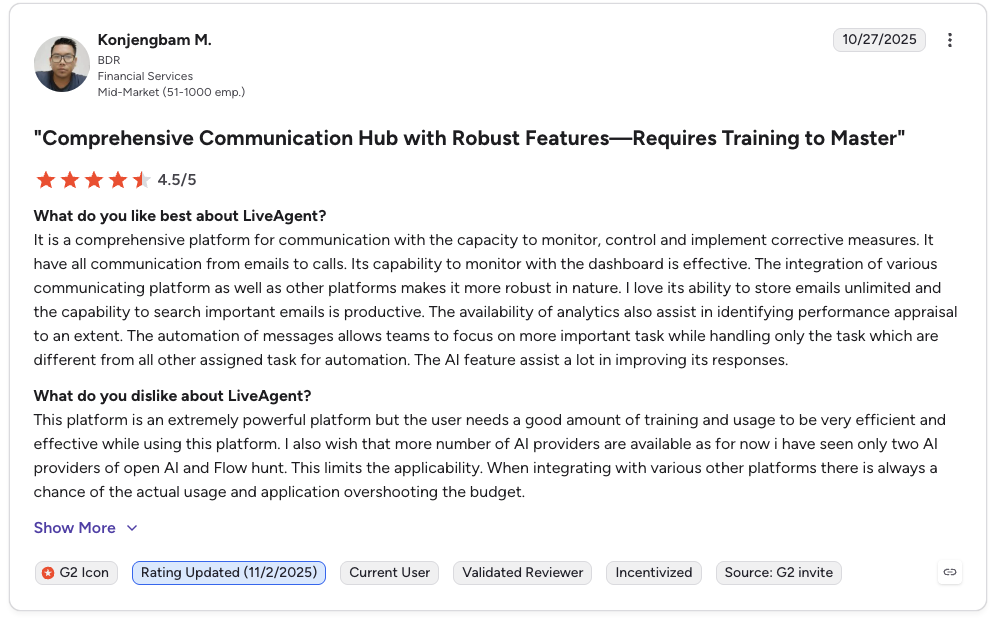Expand the review with Show More

85,528
